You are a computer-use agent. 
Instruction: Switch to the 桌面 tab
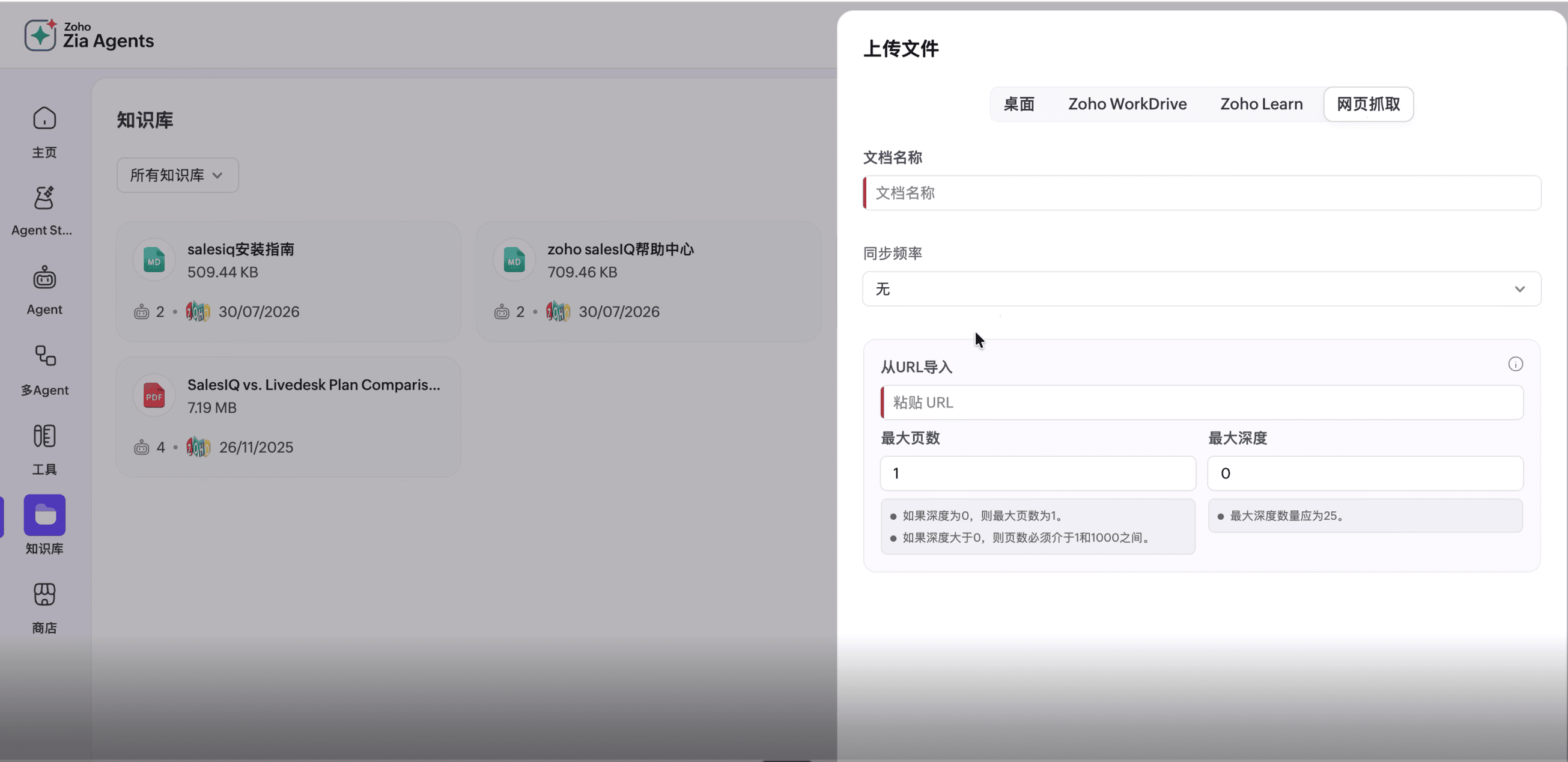pyautogui.click(x=1018, y=104)
